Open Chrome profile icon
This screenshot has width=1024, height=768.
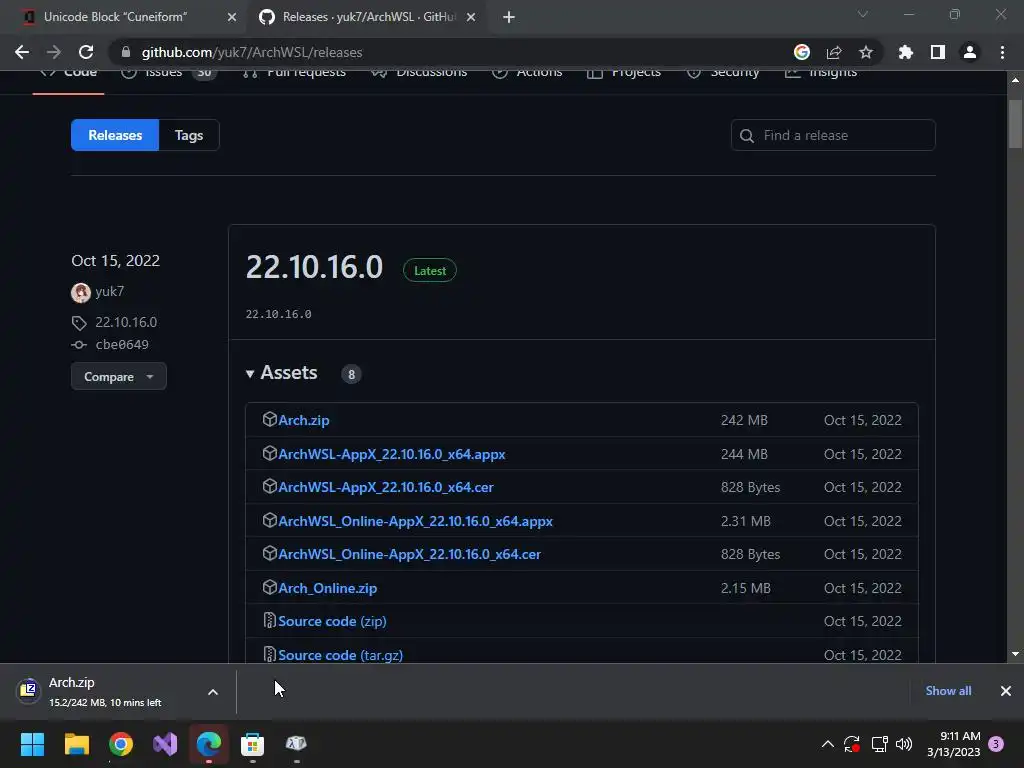[x=969, y=52]
